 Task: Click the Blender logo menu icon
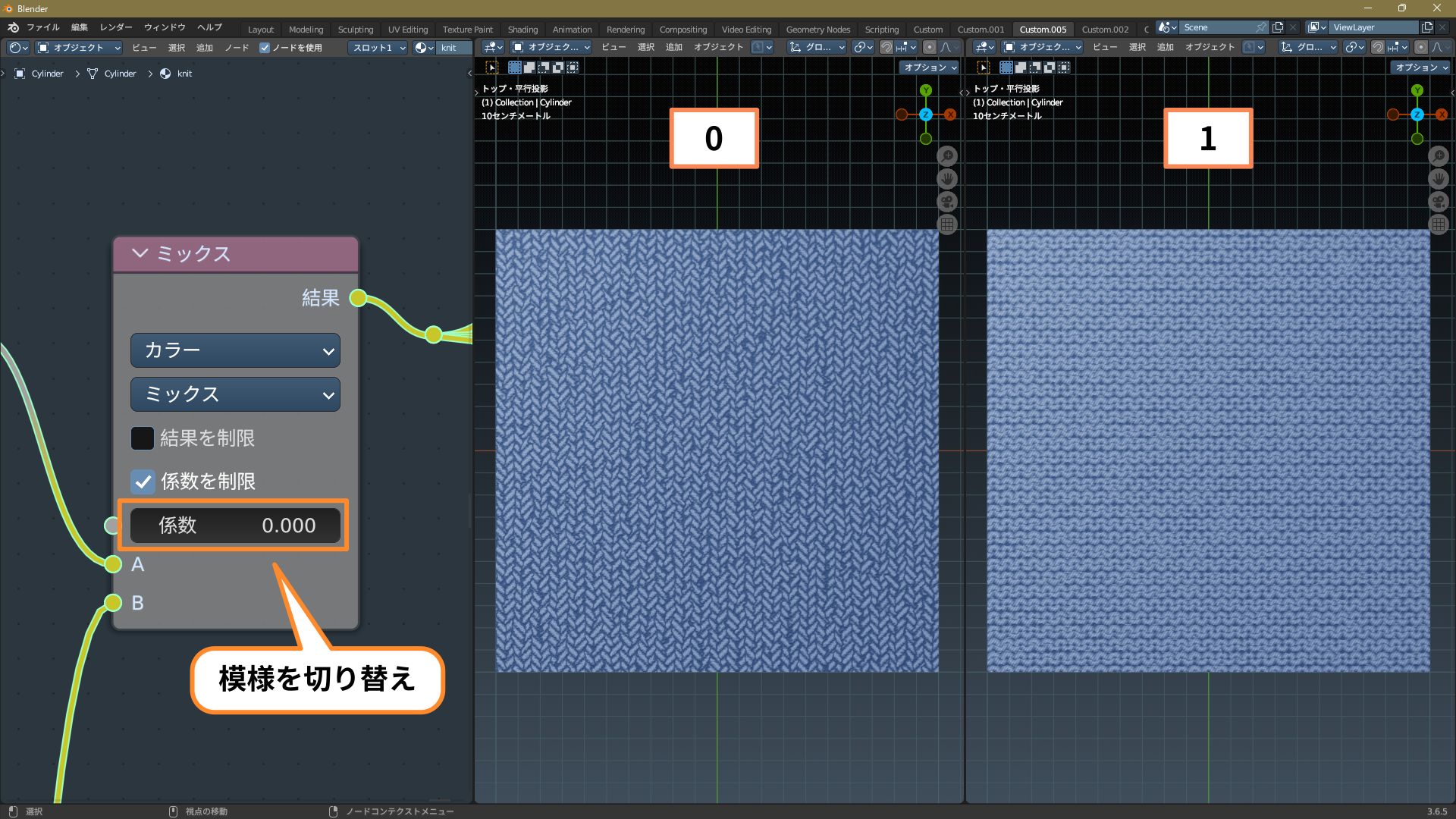[x=13, y=27]
